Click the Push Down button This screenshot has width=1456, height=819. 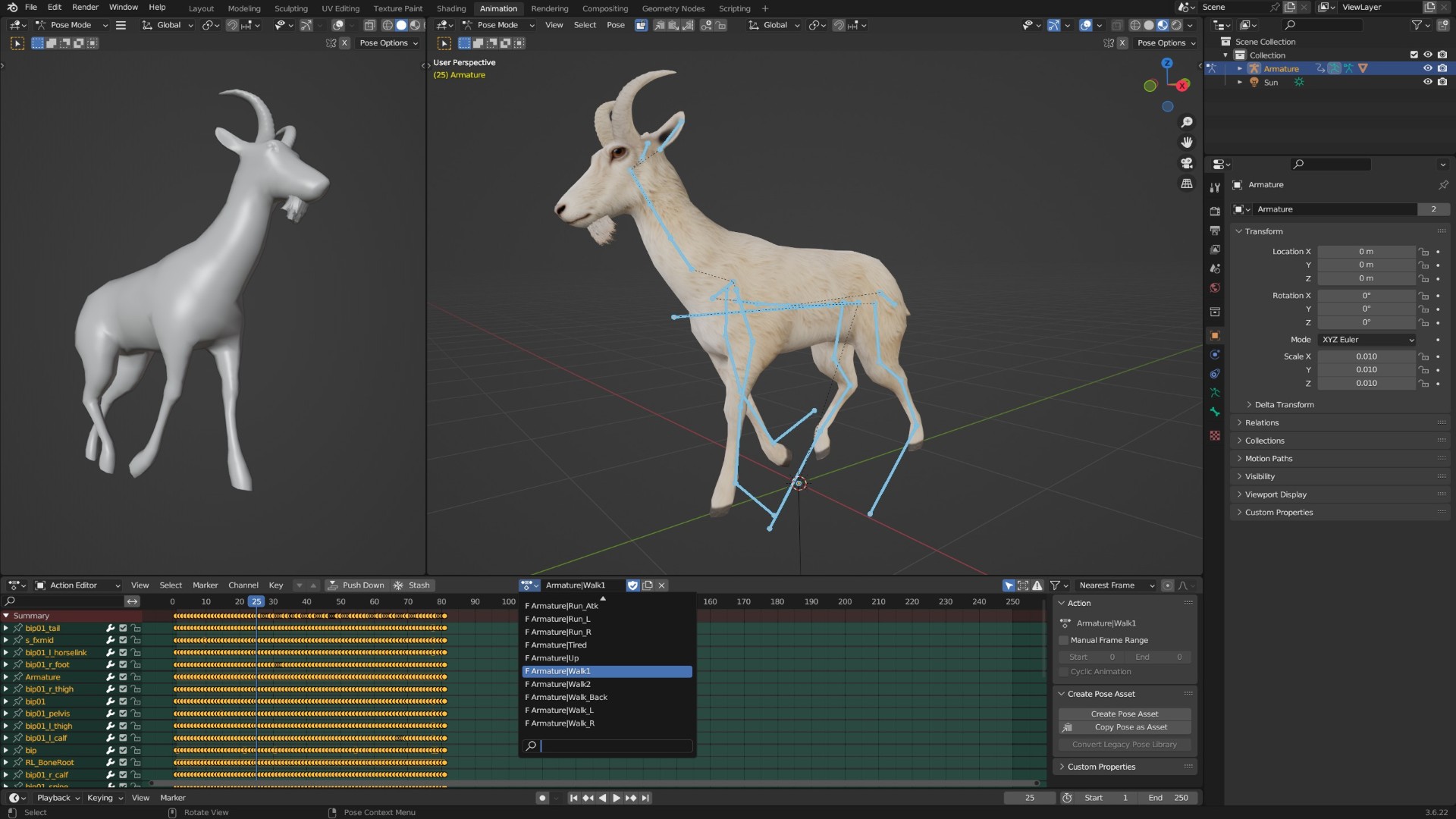[x=356, y=585]
